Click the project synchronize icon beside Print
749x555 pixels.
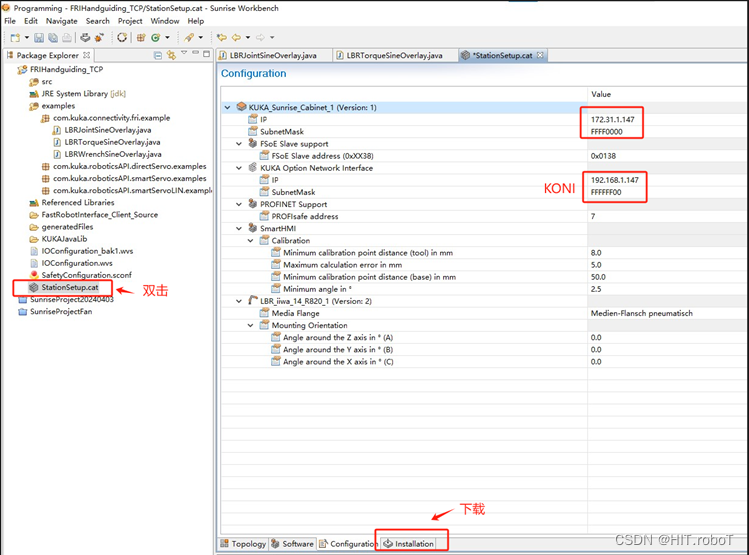(x=85, y=37)
